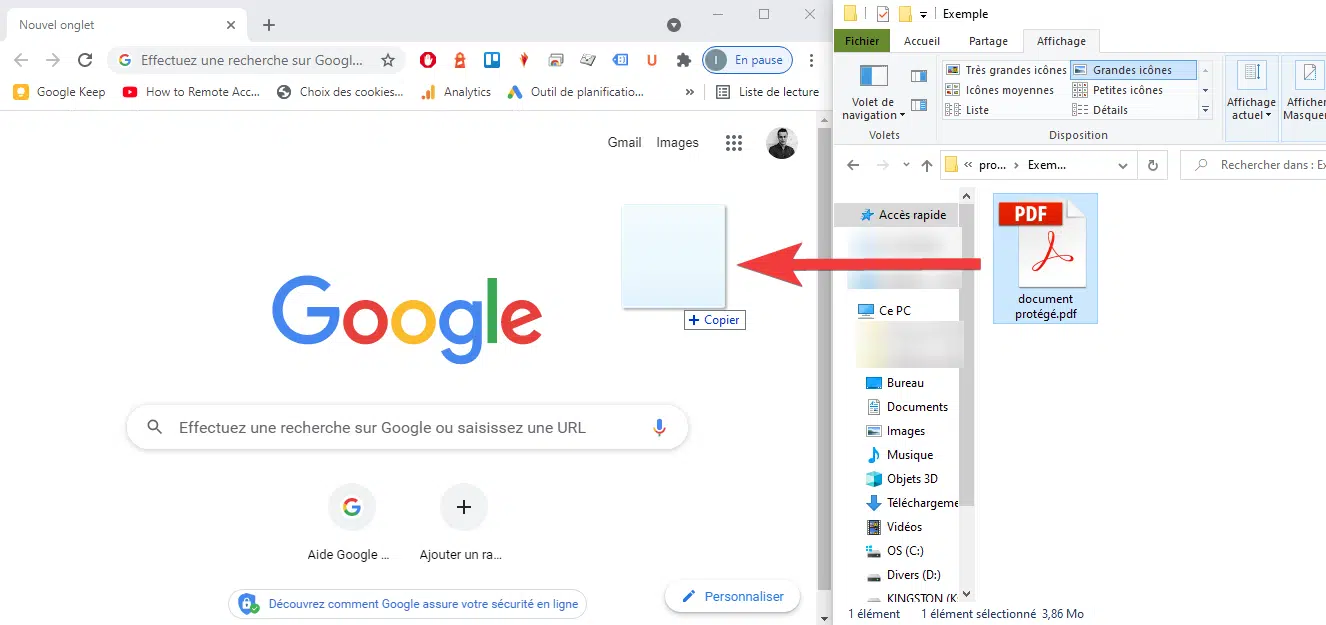Focus the Google search box
This screenshot has height=625, width=1326.
click(408, 427)
